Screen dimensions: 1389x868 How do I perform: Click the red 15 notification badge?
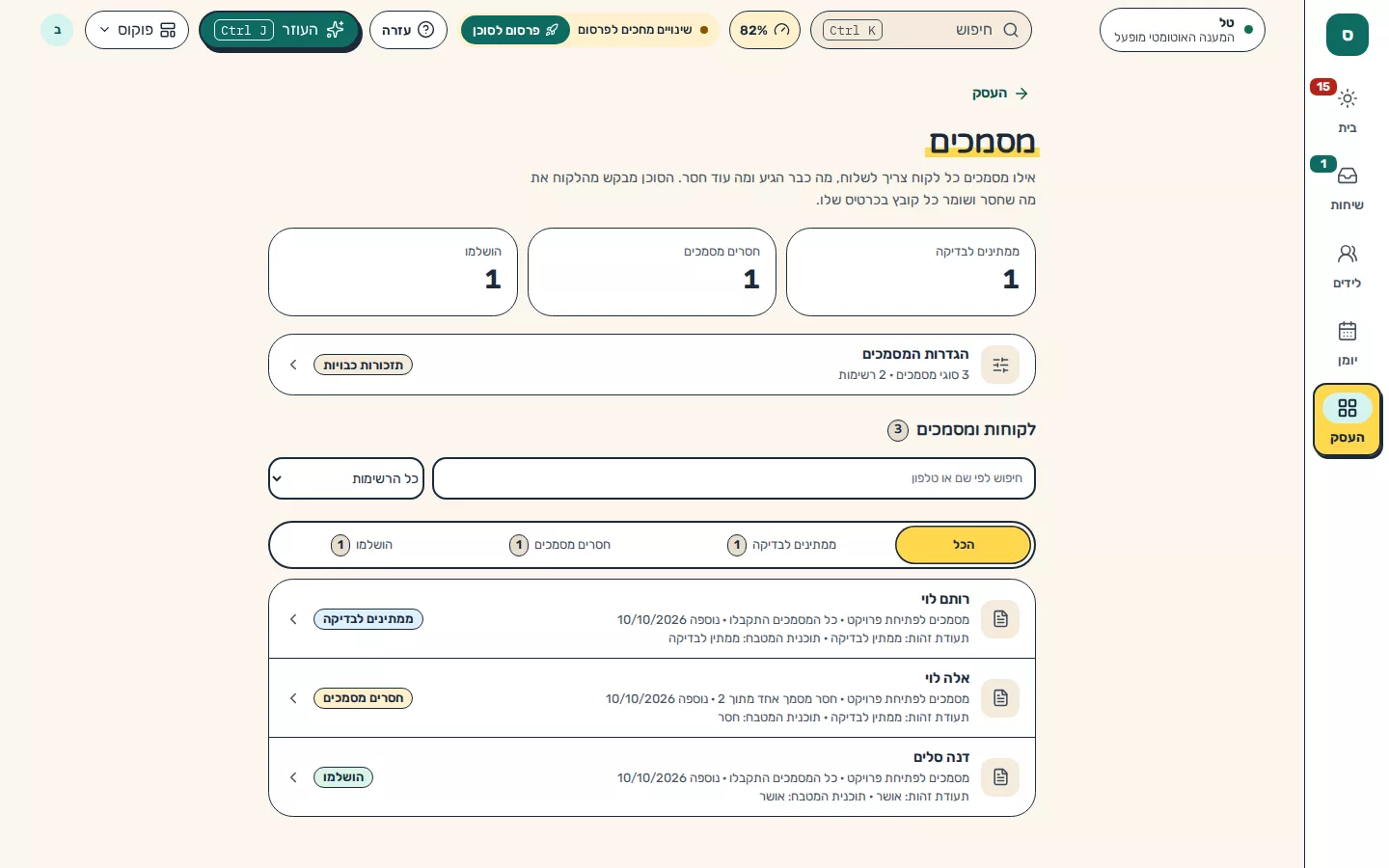(1323, 87)
